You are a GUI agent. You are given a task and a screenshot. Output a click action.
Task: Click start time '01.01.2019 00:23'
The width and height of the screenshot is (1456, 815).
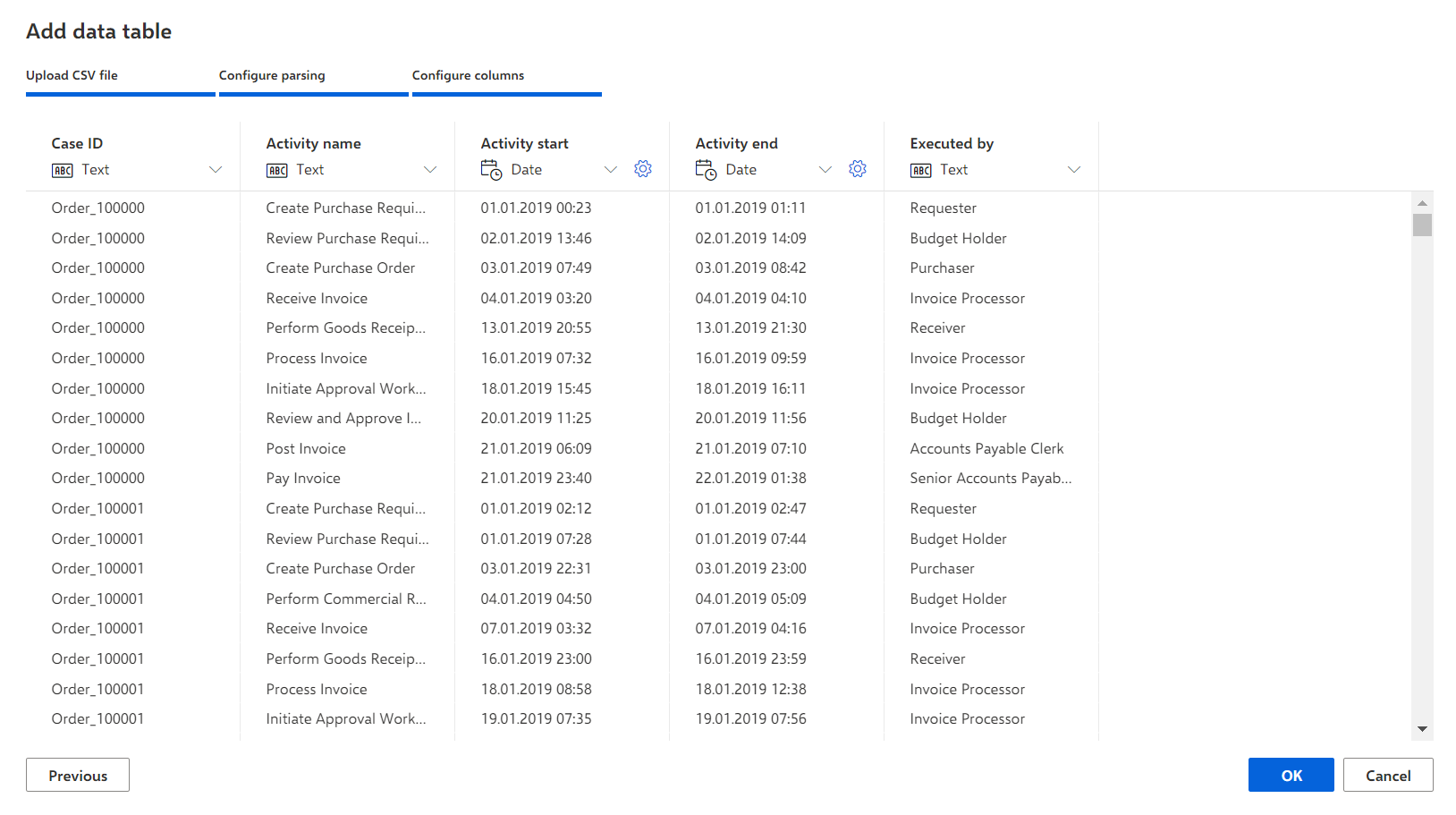[x=536, y=208]
